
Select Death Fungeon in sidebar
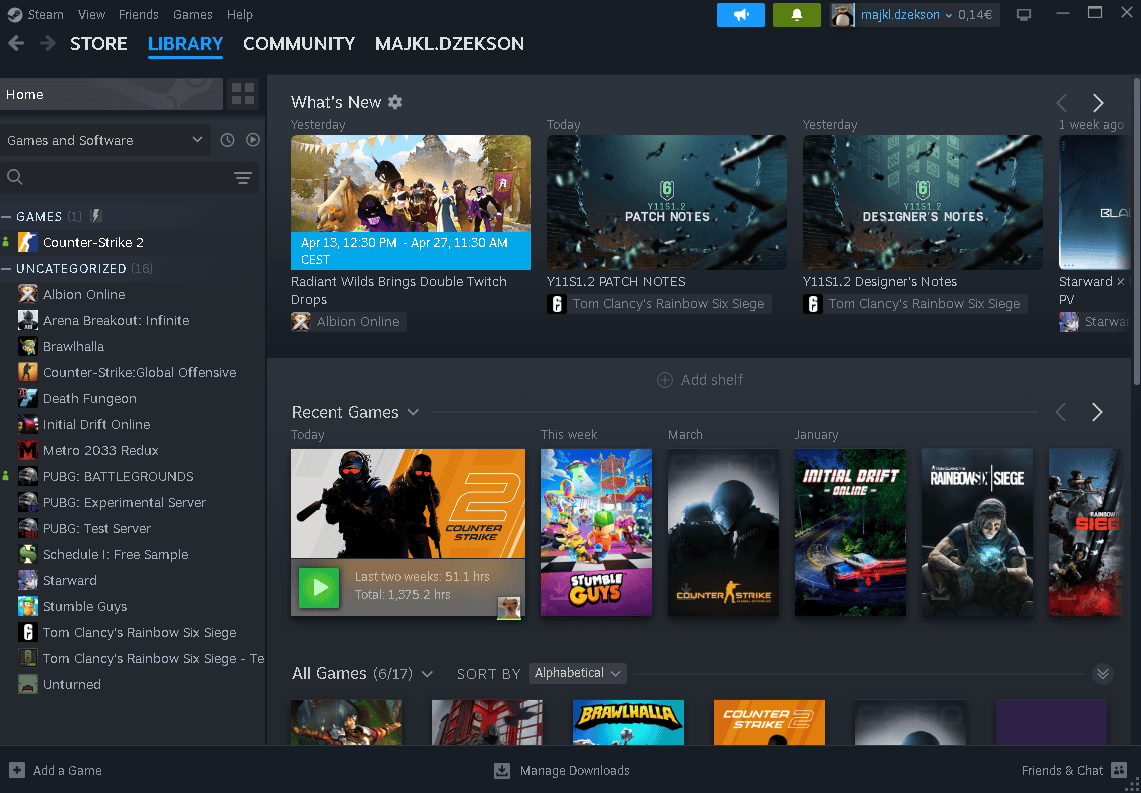pyautogui.click(x=133, y=399)
